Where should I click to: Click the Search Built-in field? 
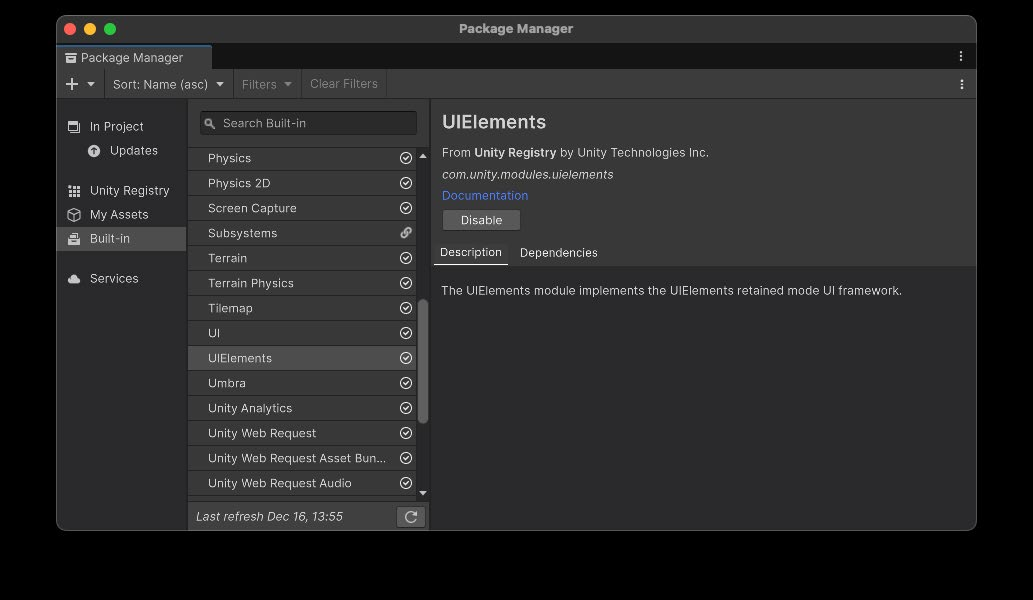pos(308,123)
